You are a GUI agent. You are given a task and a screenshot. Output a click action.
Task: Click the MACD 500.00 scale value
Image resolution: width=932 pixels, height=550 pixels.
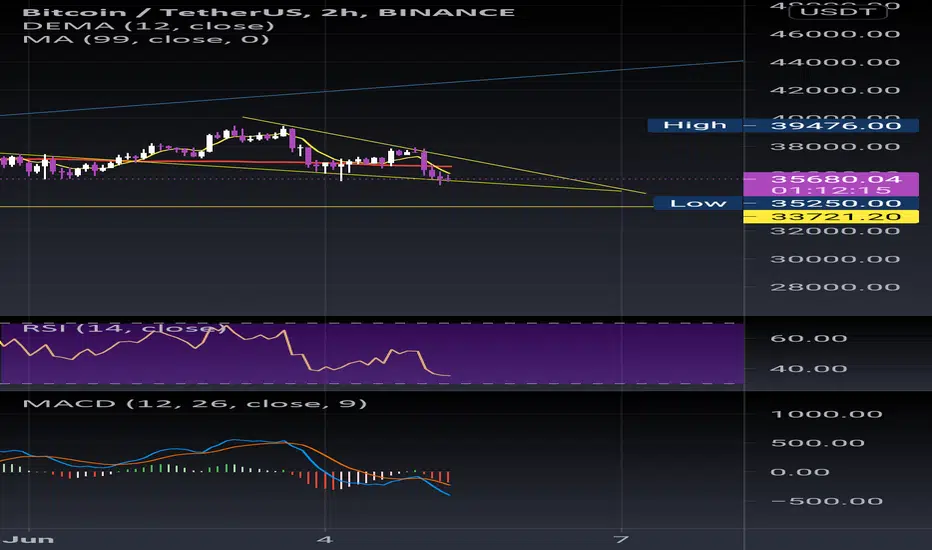[x=818, y=443]
